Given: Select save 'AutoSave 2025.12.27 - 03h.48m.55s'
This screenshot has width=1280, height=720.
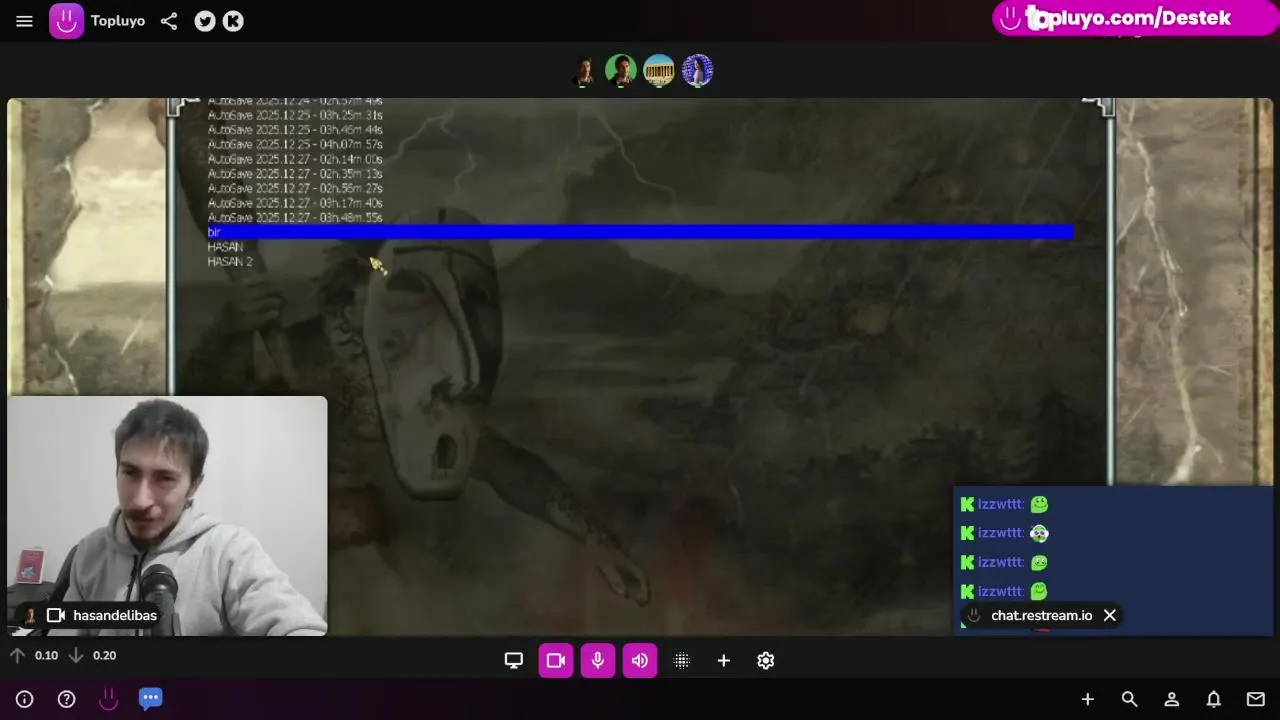Looking at the screenshot, I should point(295,218).
